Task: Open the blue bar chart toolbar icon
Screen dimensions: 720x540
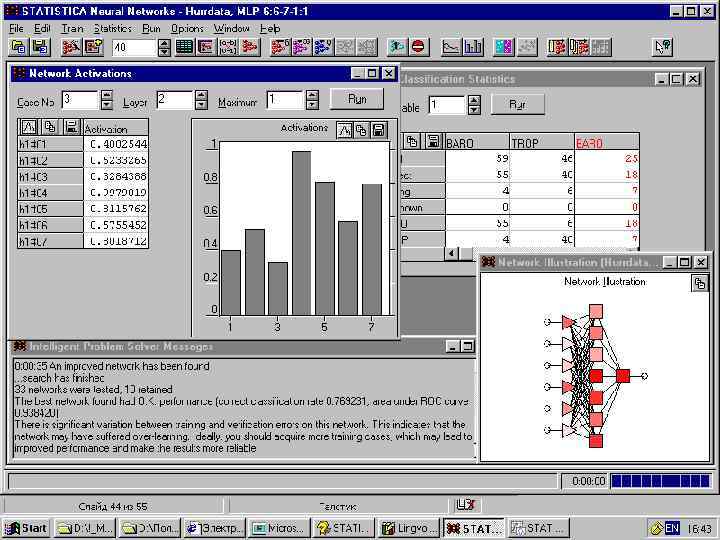Action: (x=472, y=47)
